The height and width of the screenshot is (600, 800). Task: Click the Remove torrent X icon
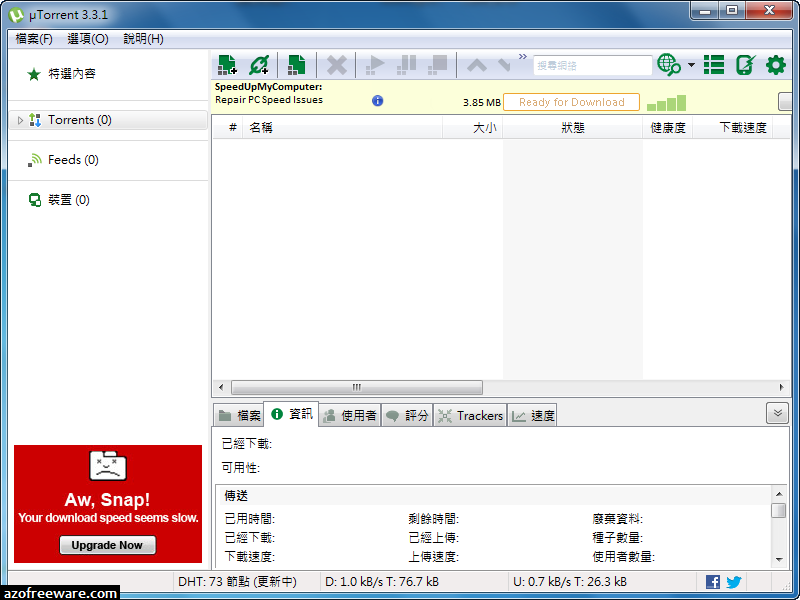[337, 65]
